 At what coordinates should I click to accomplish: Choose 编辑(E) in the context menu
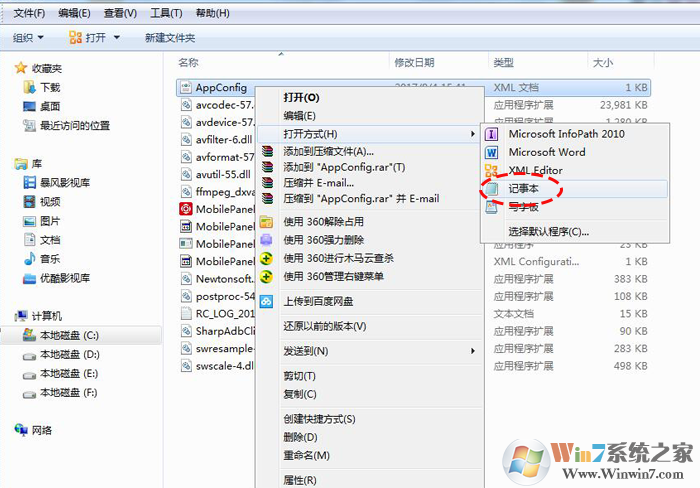coord(300,116)
